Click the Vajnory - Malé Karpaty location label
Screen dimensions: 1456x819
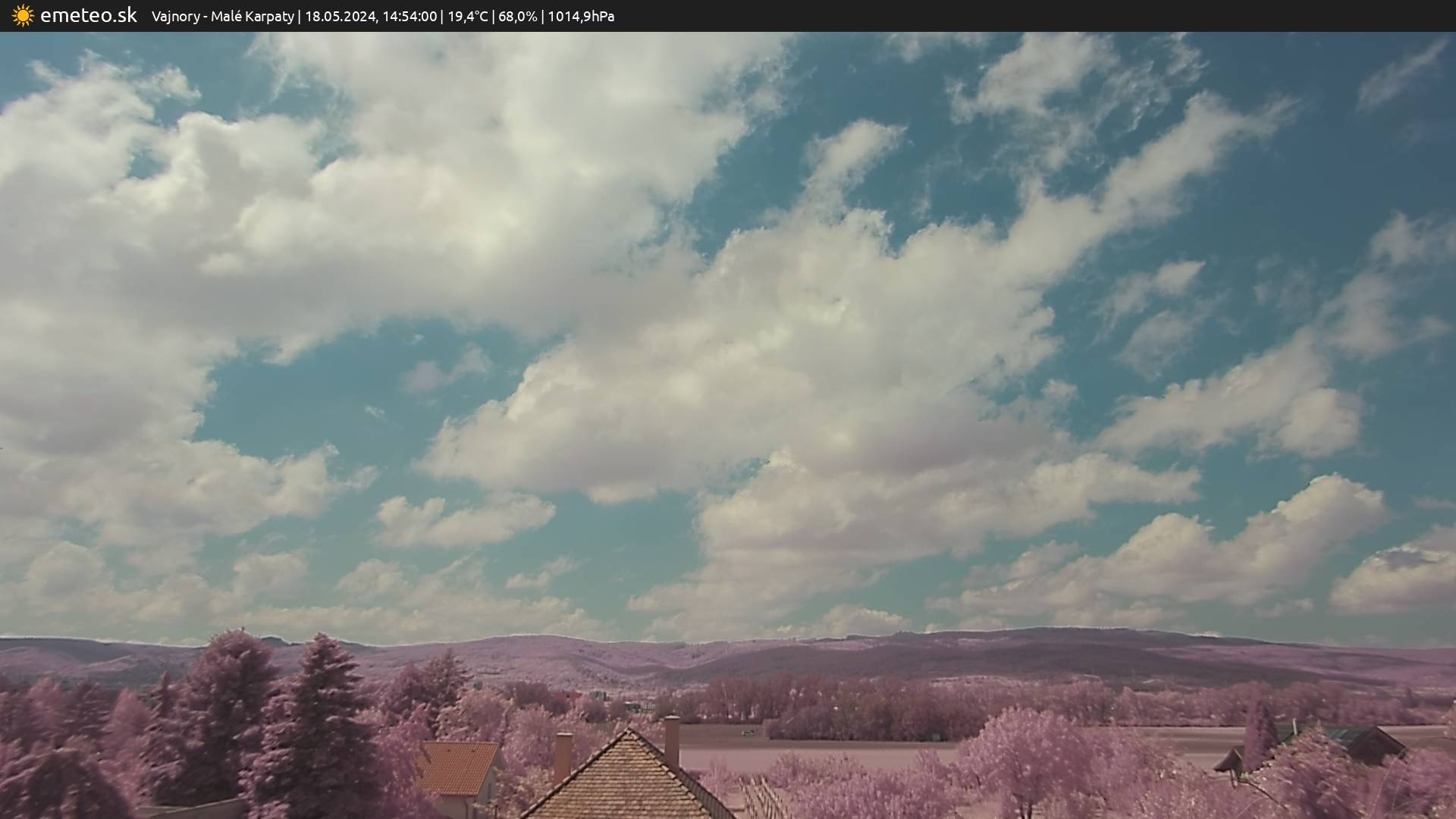[x=222, y=16]
